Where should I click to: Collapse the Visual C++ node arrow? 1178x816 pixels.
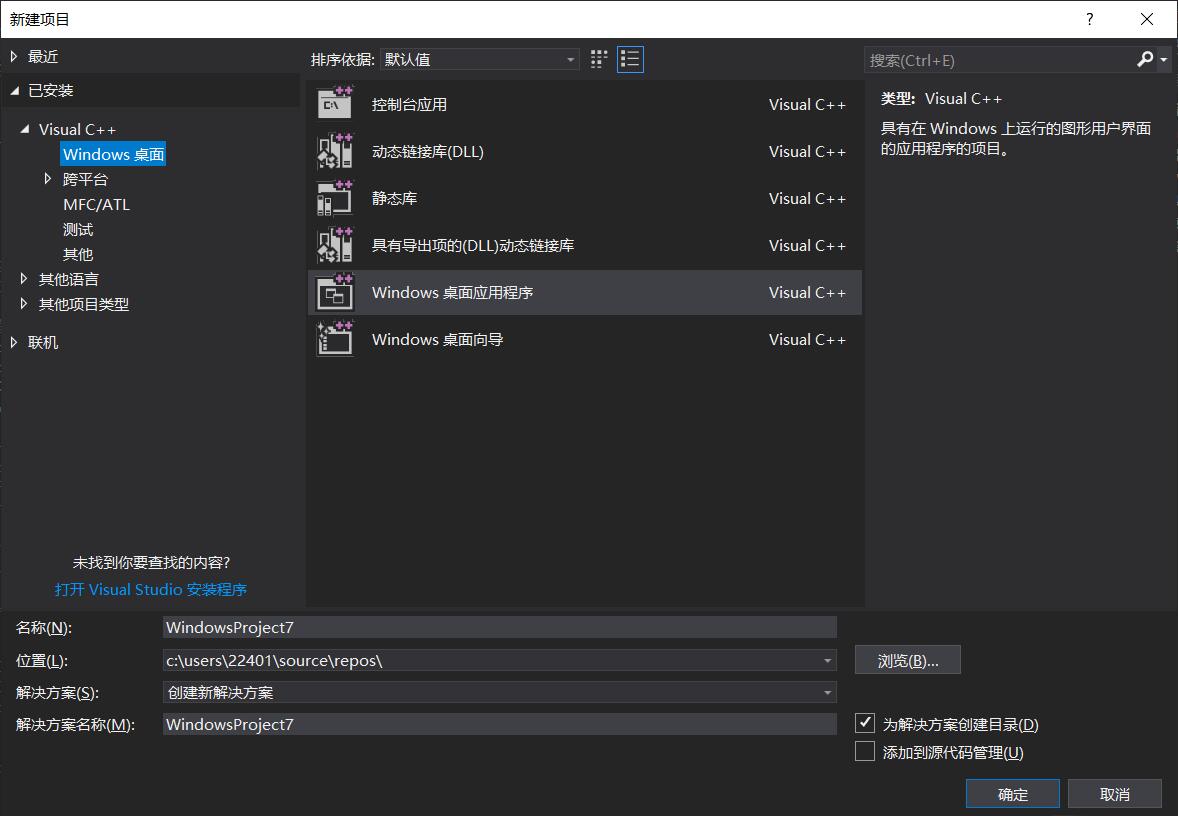click(x=25, y=129)
